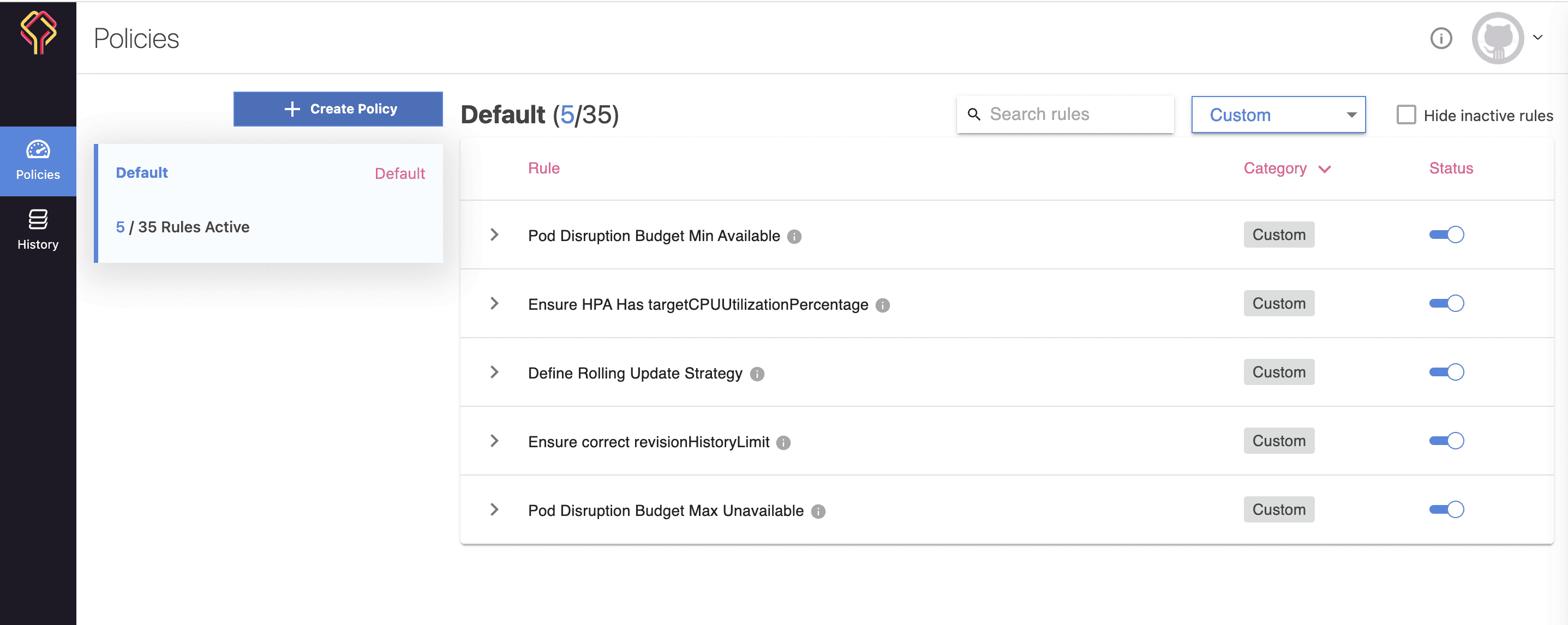Click info icon beside Define Rolling Update Strategy

point(757,374)
